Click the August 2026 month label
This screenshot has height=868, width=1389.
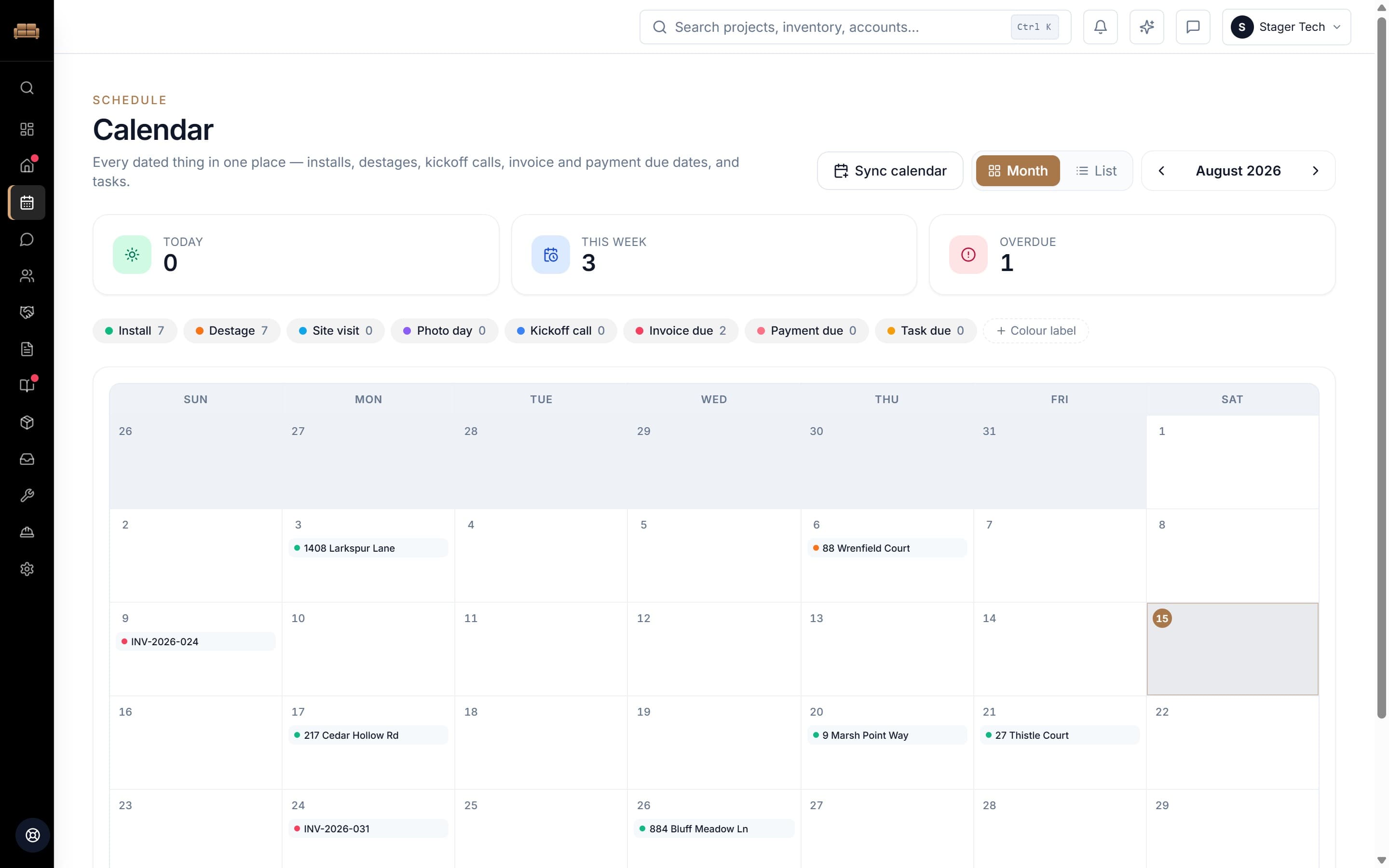(1238, 171)
